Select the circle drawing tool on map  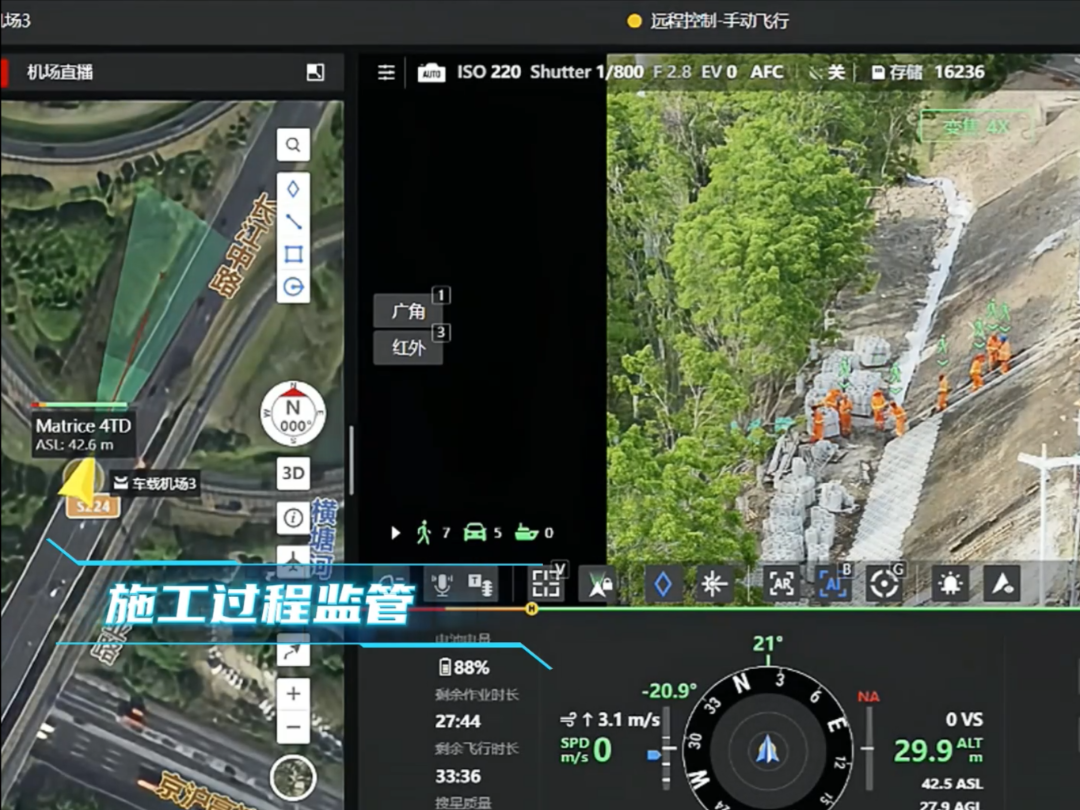(x=293, y=286)
